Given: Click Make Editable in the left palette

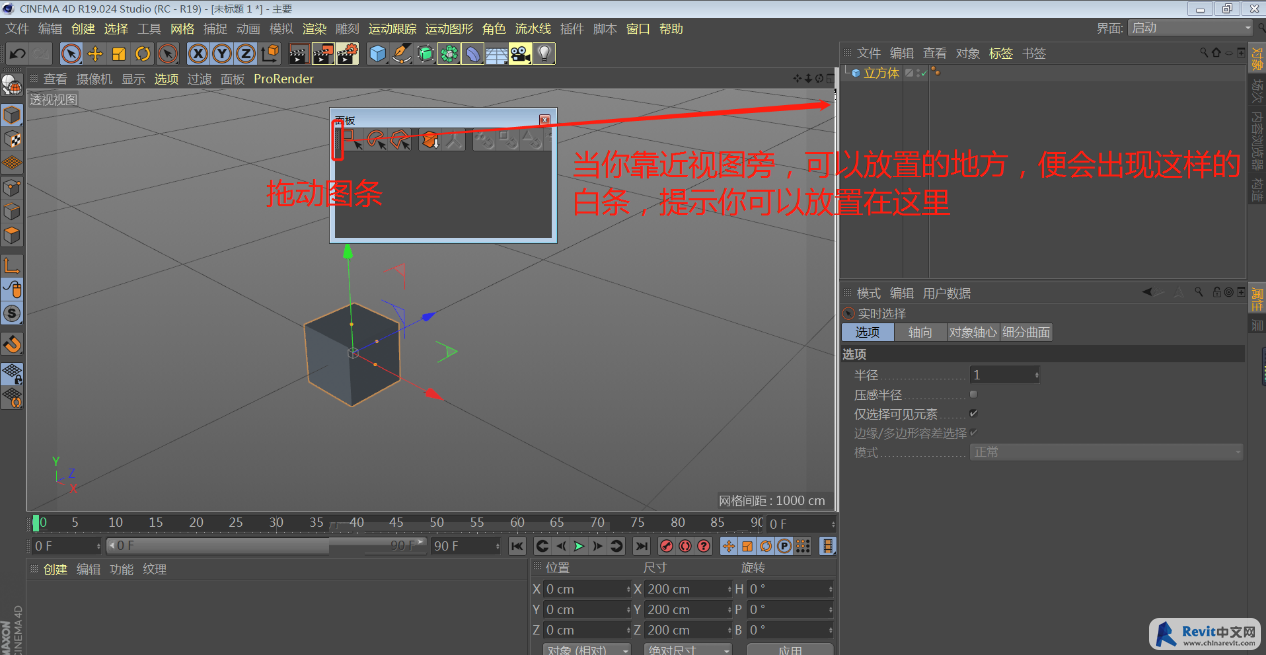Looking at the screenshot, I should [x=12, y=87].
